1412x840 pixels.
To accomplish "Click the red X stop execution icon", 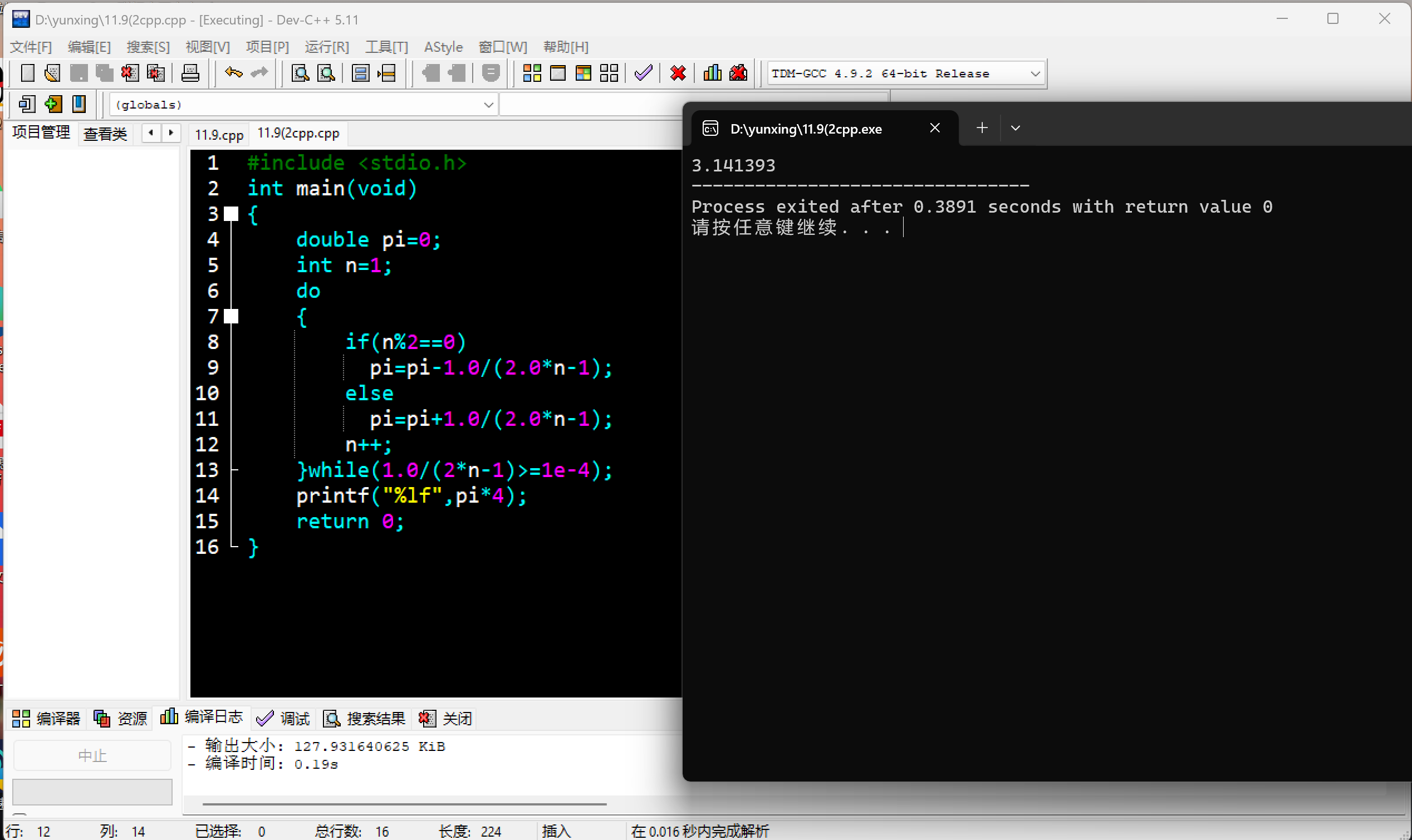I will (678, 73).
